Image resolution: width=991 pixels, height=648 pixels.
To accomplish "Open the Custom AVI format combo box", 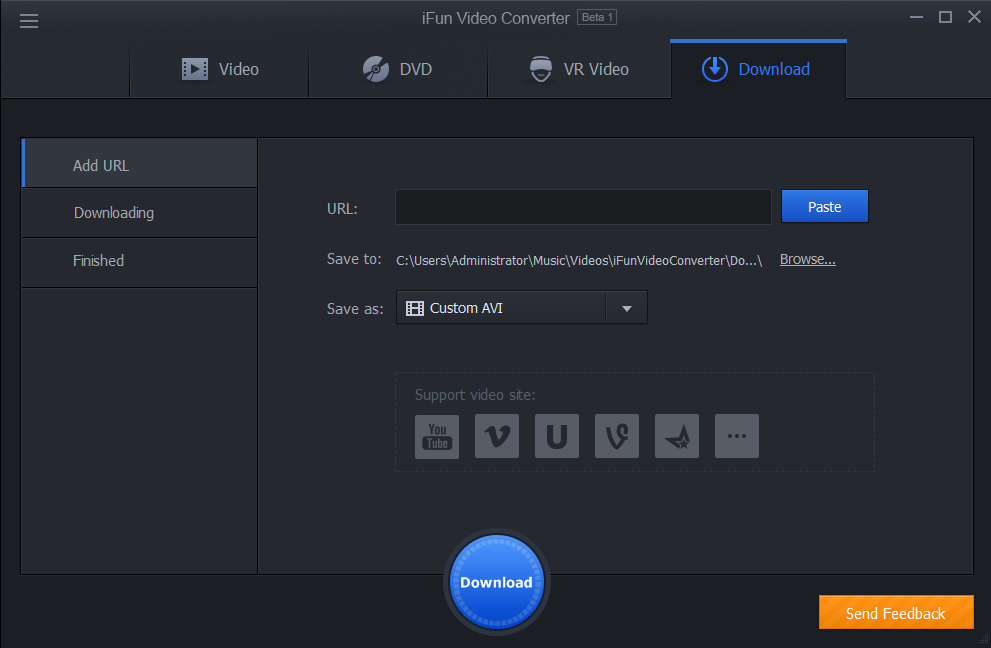I will 521,308.
